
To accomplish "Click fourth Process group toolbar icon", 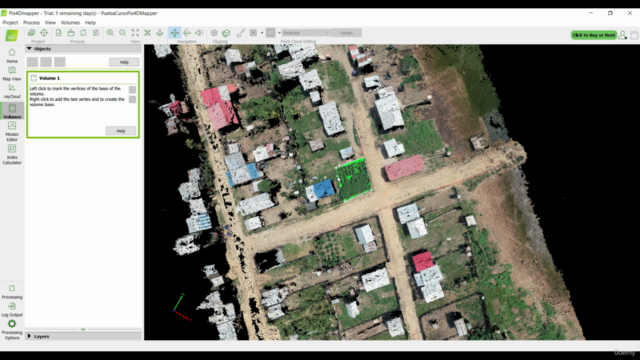I will 96,33.
